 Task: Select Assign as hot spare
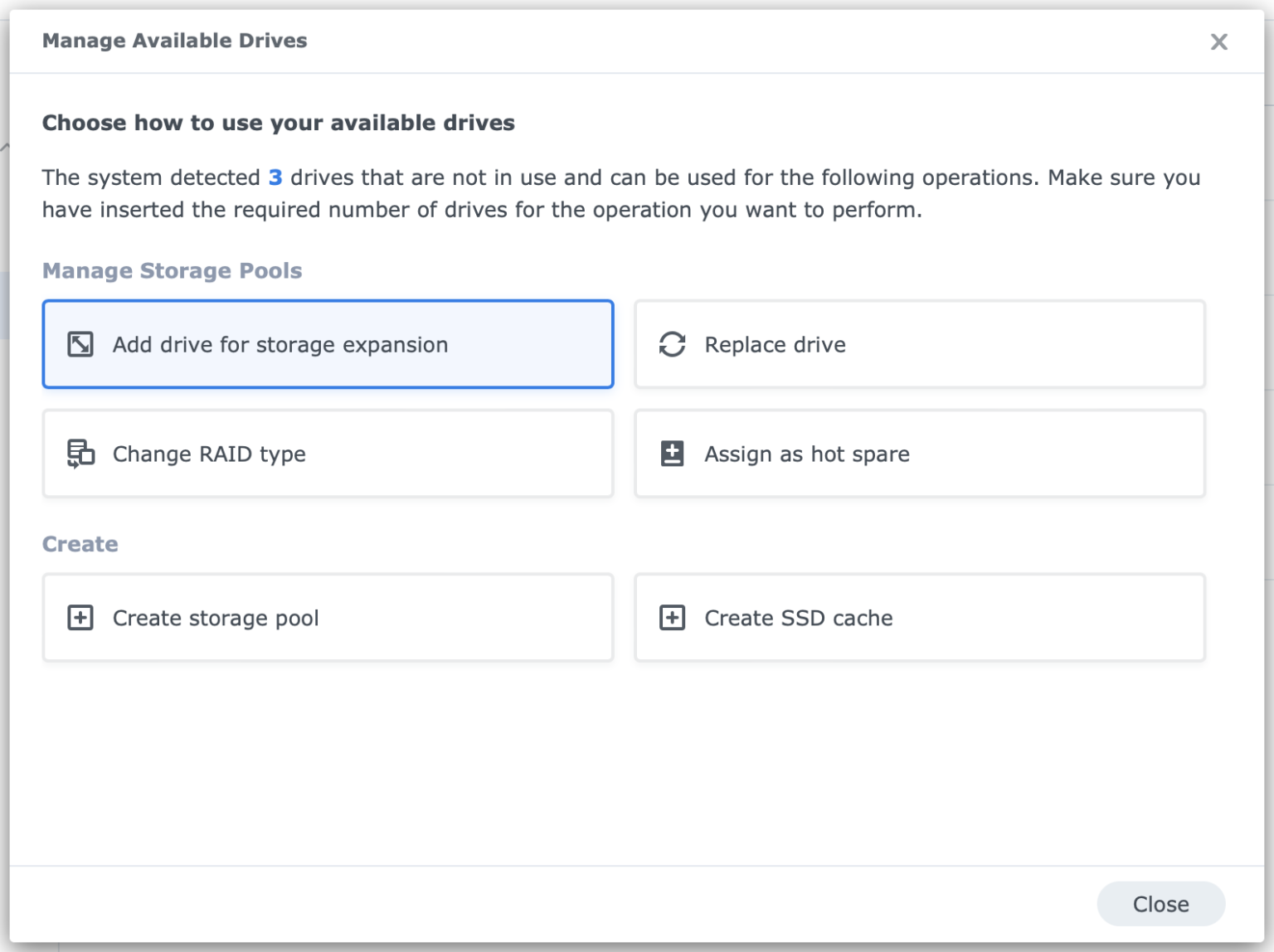919,454
